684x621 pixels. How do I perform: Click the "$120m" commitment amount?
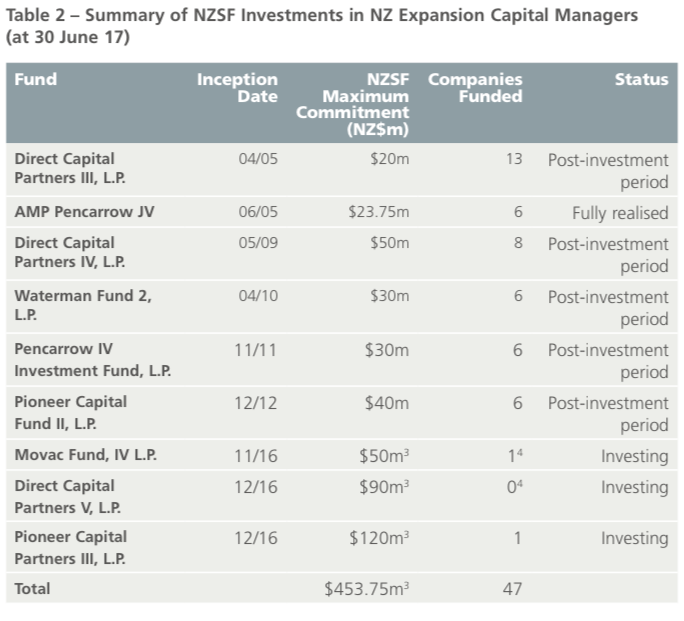pos(379,538)
